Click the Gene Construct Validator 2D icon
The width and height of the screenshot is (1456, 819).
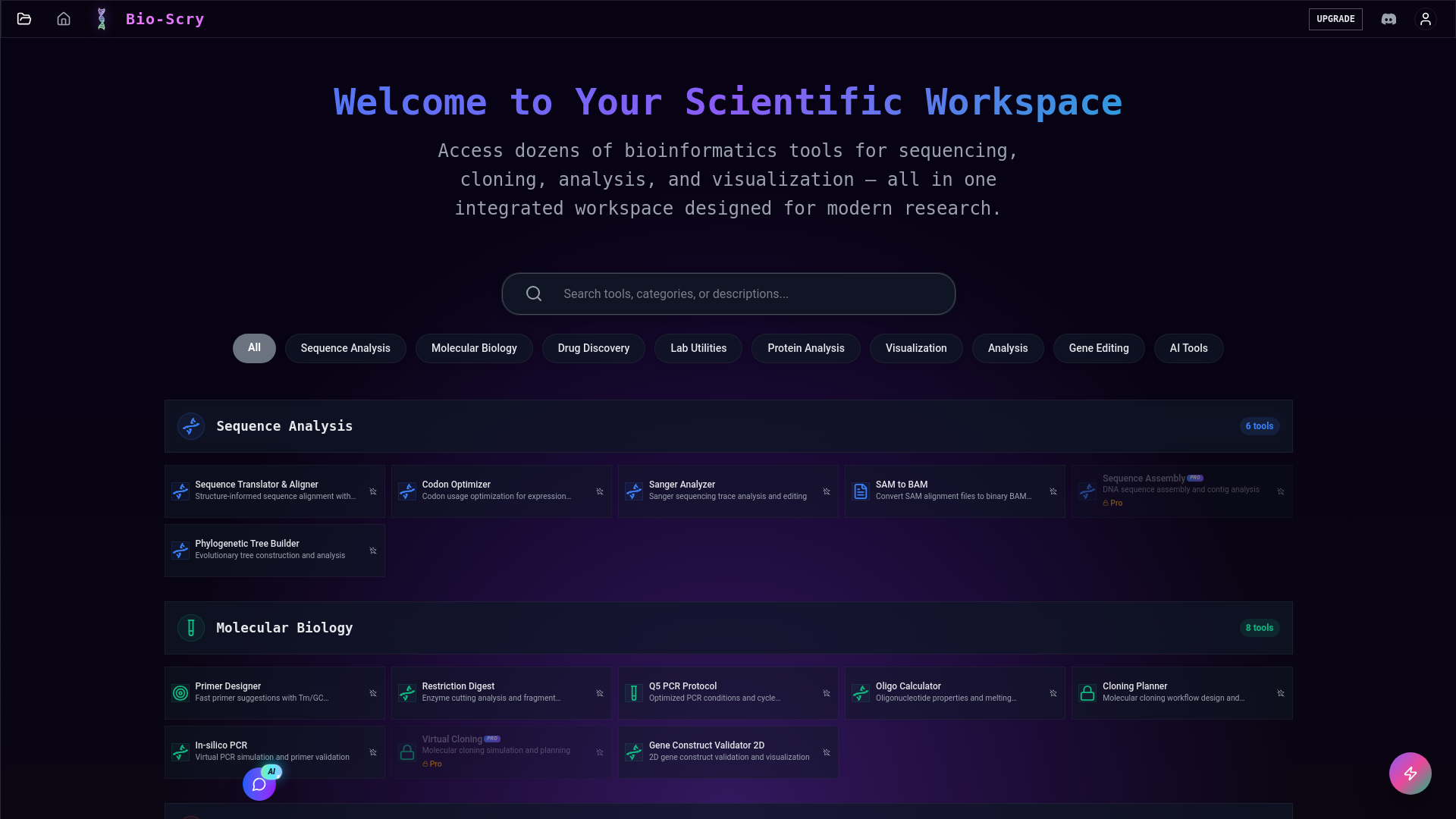[x=634, y=752]
